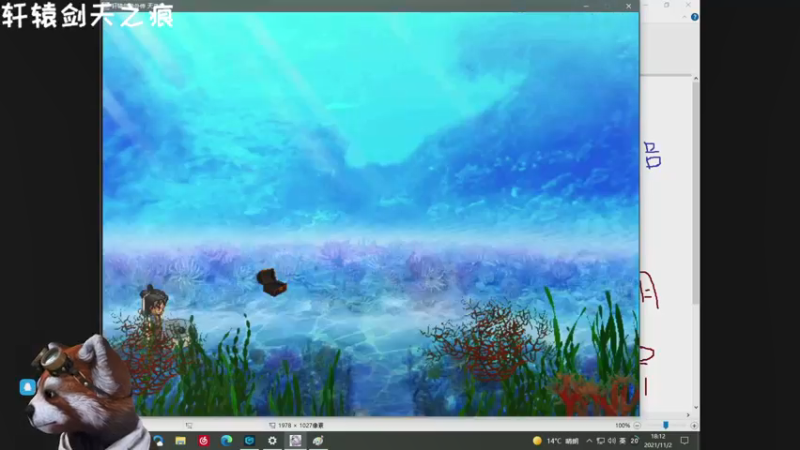Click the floating treasure chest in the game
The width and height of the screenshot is (800, 450).
pyautogui.click(x=271, y=282)
